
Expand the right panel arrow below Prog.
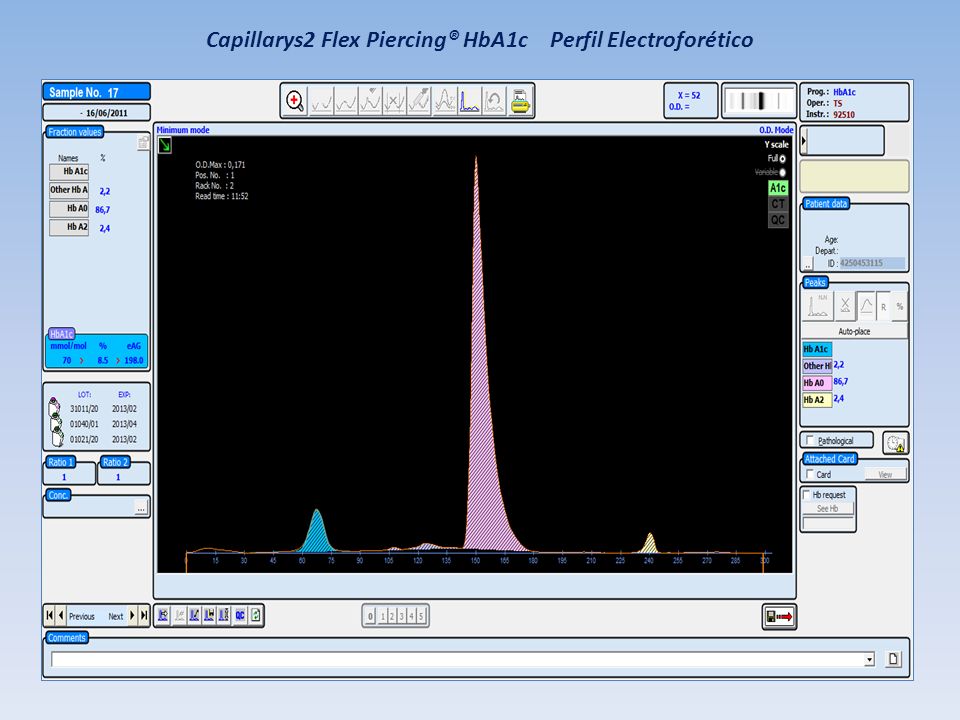point(804,141)
